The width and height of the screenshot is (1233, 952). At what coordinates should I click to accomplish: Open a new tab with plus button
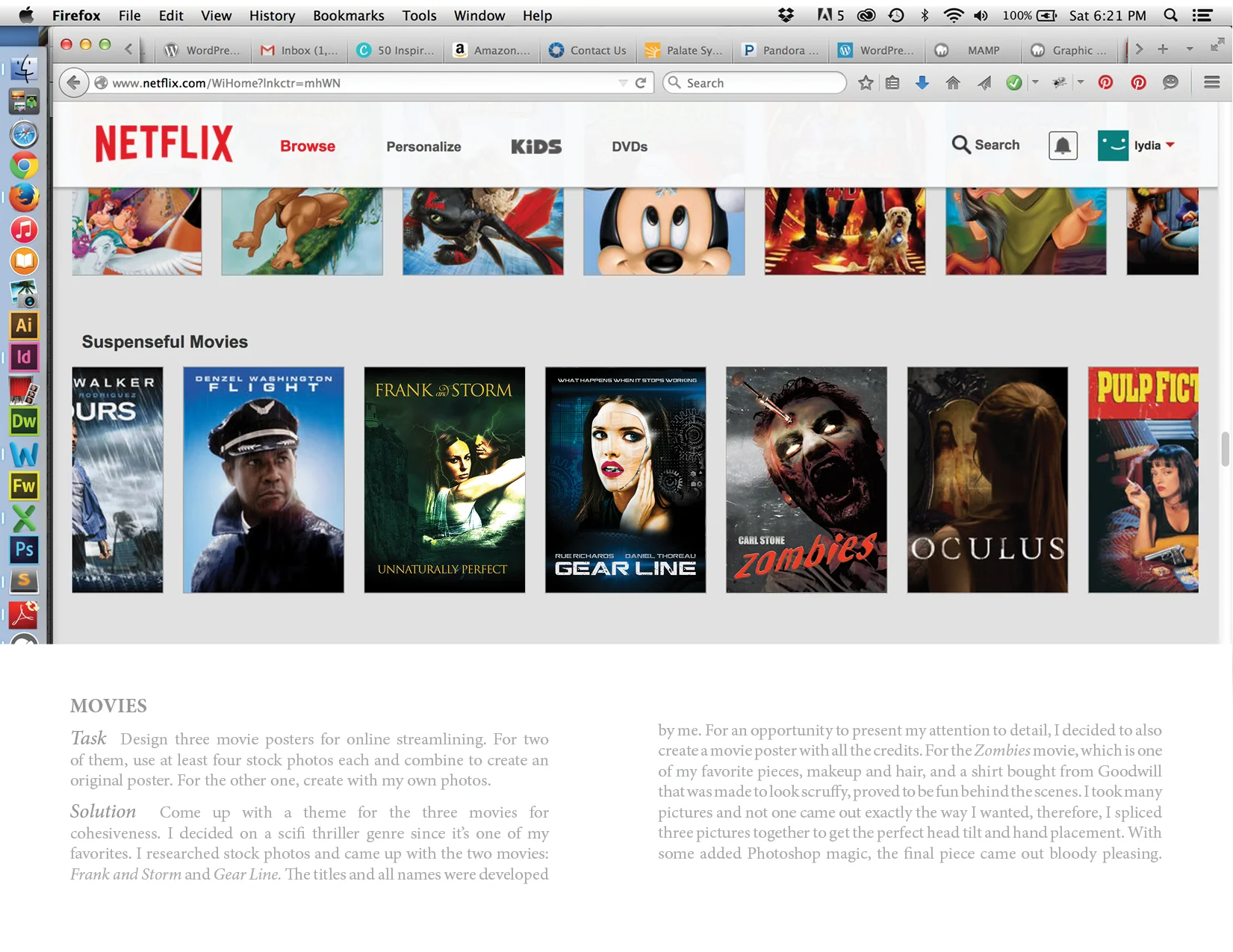(x=1163, y=49)
